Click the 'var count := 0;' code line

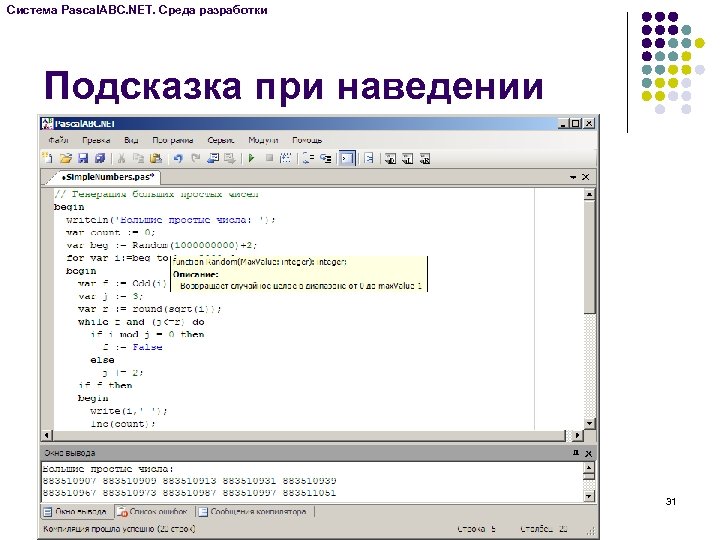111,232
